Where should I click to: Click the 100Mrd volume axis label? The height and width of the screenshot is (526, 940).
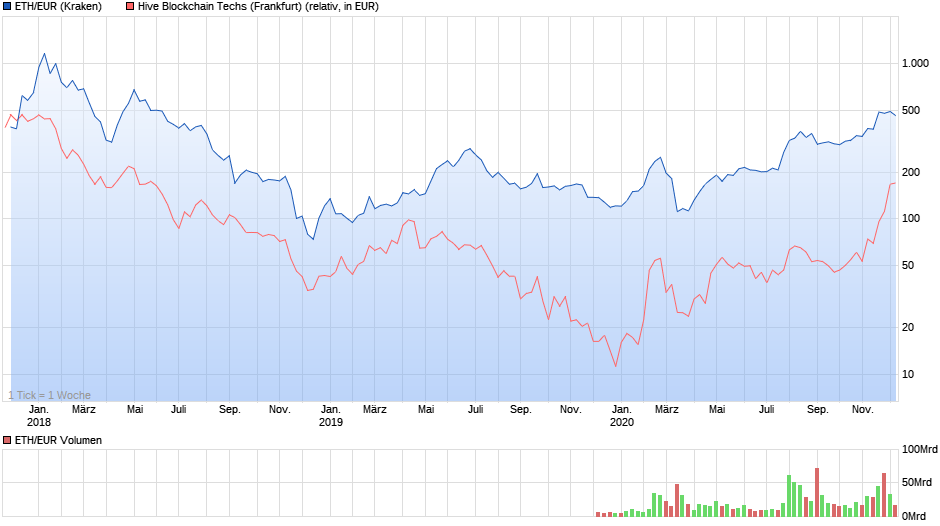point(920,450)
